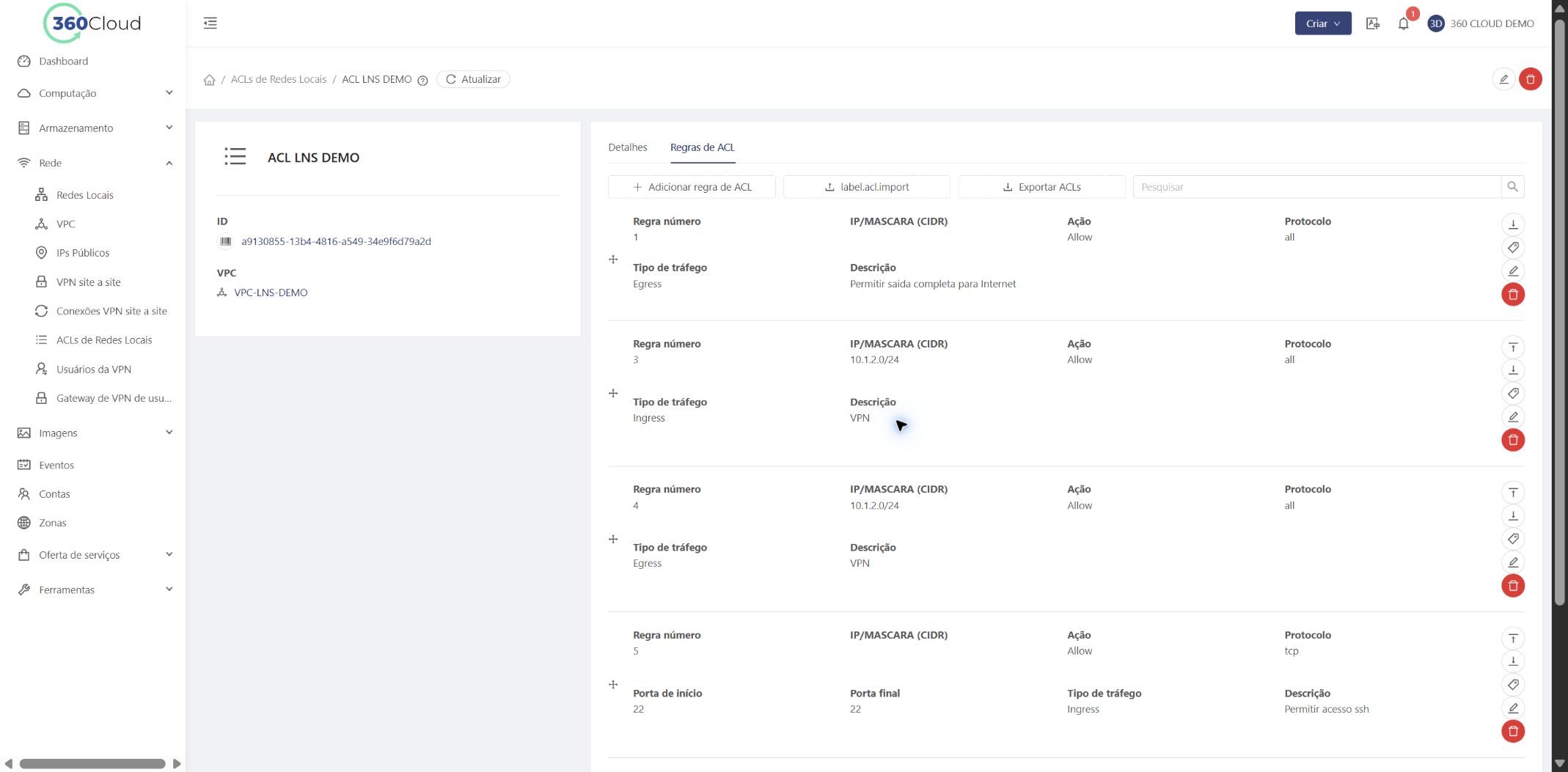Click the search magnifier icon in Pesquisar field
Screen dimensions: 1568x772
[x=1512, y=187]
